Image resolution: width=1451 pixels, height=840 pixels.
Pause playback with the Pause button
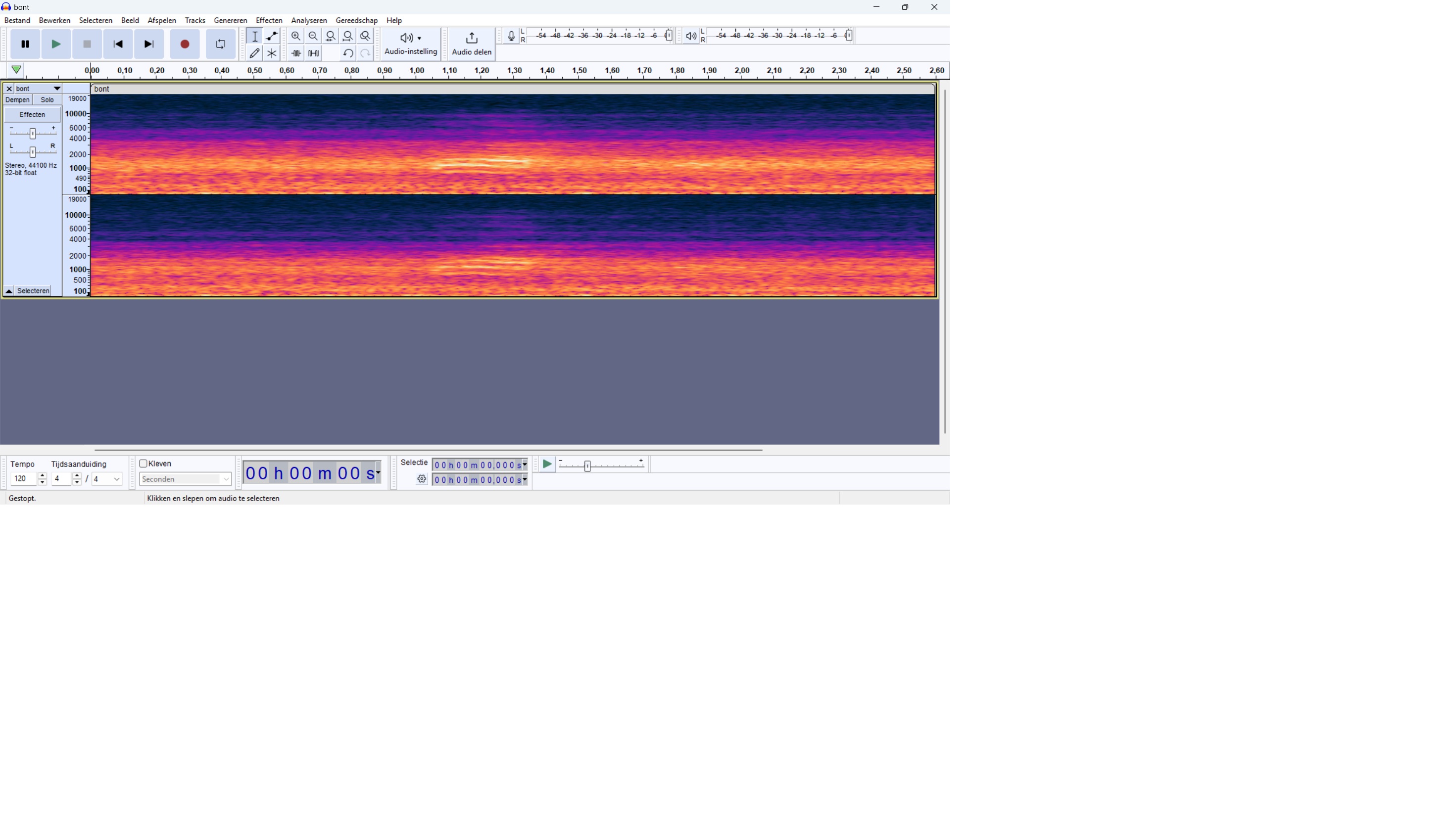click(25, 45)
